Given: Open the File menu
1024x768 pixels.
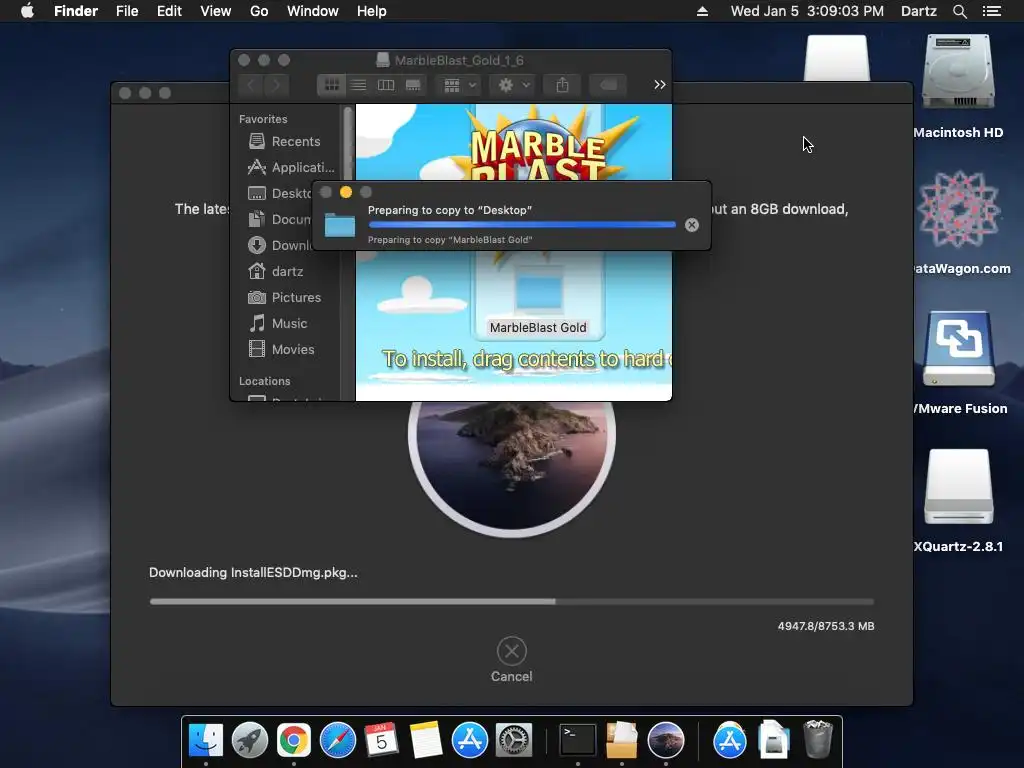Looking at the screenshot, I should [x=127, y=11].
